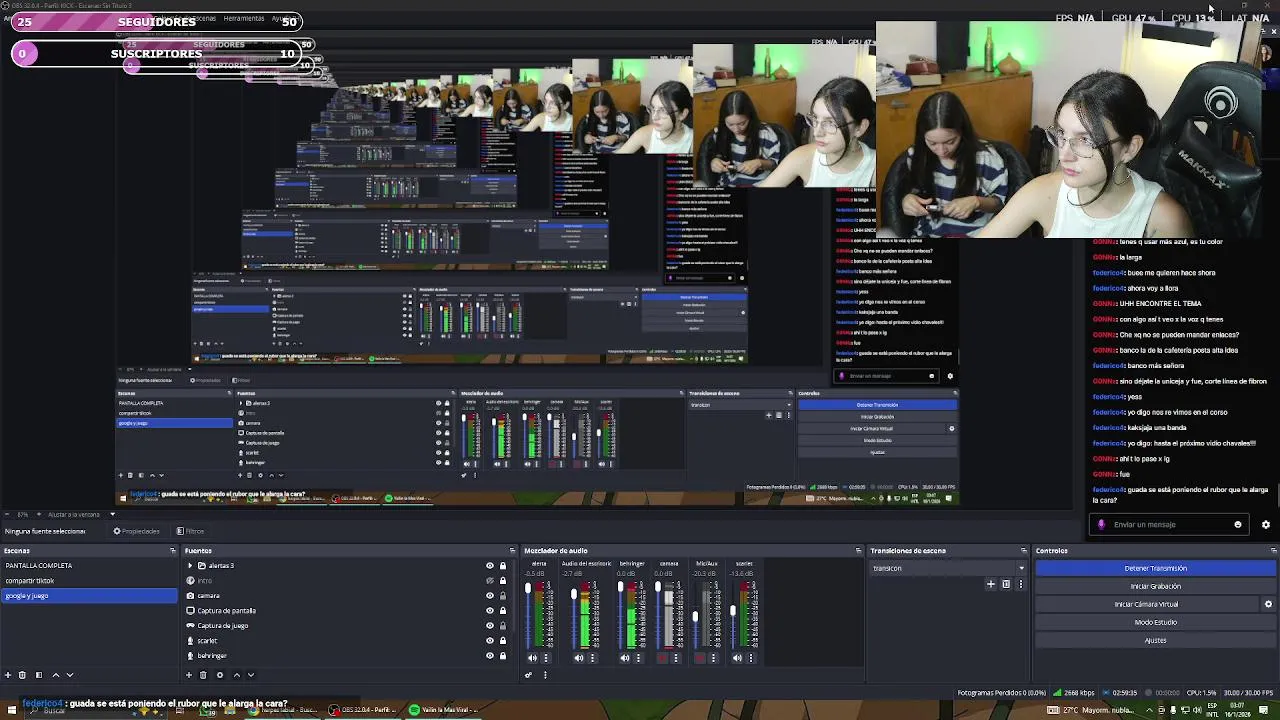Open the Windows notification center icon
Screen dimensions: 1280x720
point(1263,710)
